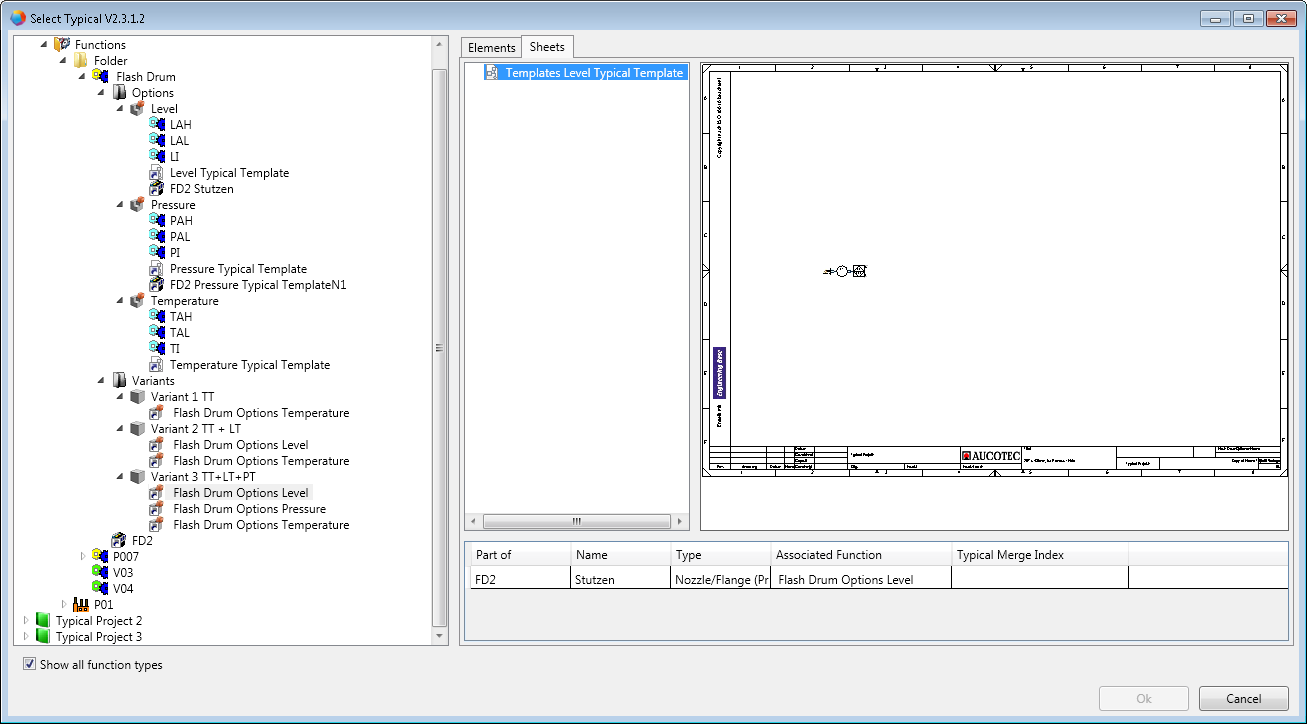Click the Typical Project 2 green icon

pyautogui.click(x=43, y=621)
